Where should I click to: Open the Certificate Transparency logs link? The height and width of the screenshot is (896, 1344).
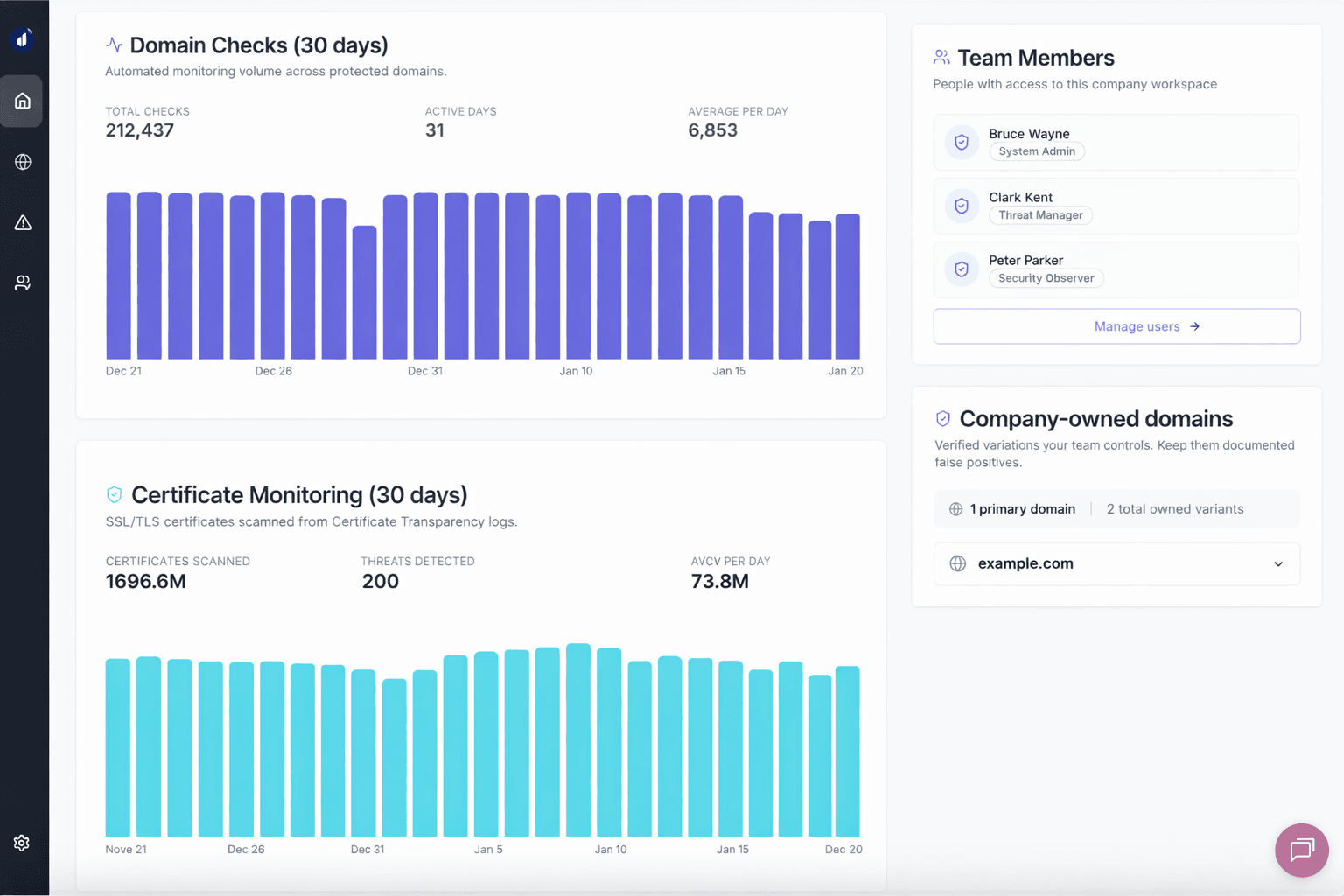424,521
